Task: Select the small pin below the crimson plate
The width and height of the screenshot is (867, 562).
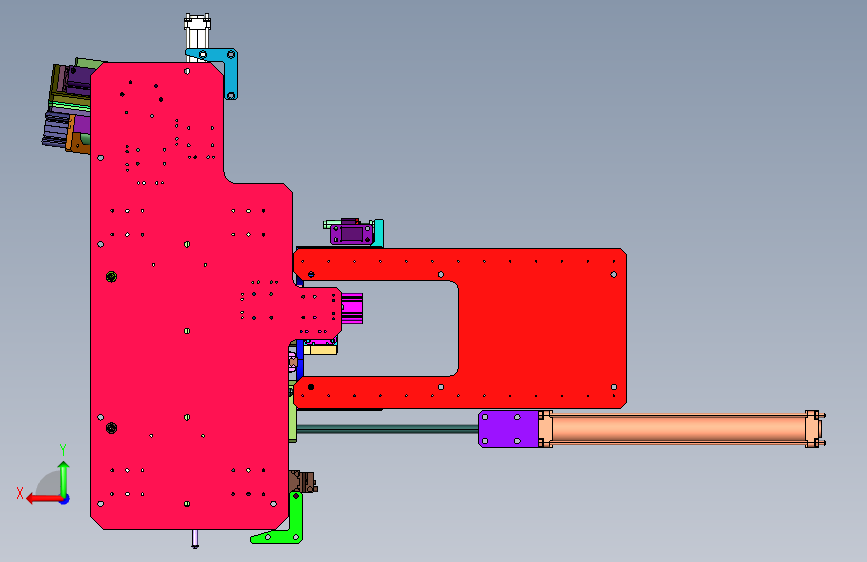Action: click(x=195, y=539)
